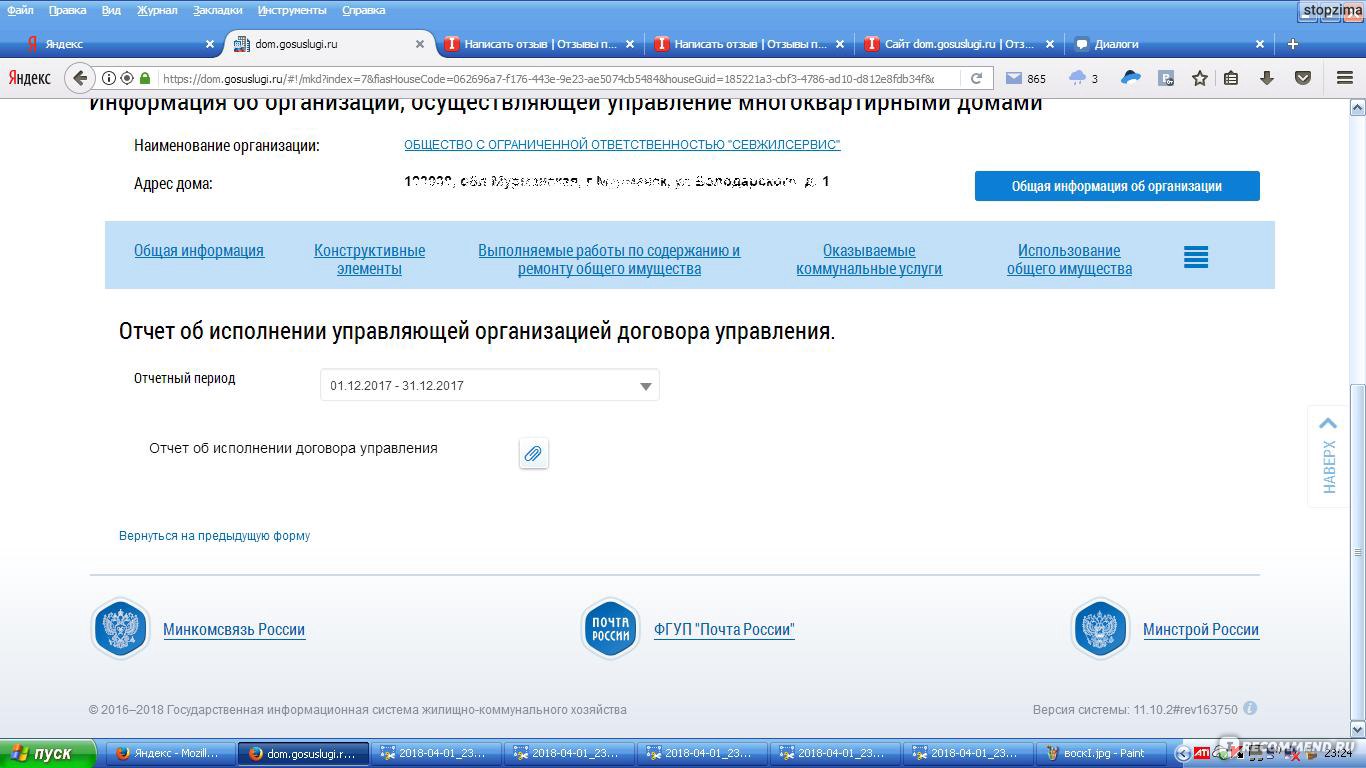
Task: Open the weather icon showing 3
Action: [x=1083, y=78]
